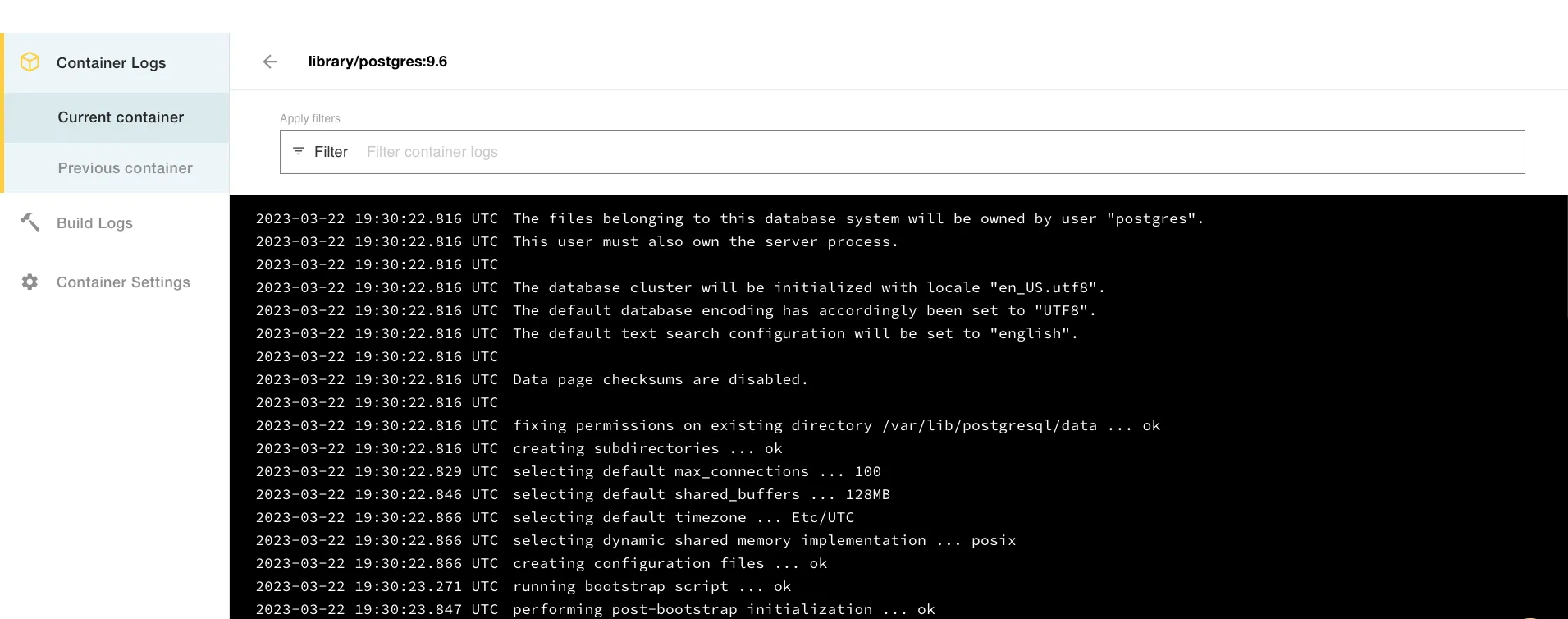Click the Build Logs hammer icon
Viewport: 1568px width, 619px height.
point(30,222)
